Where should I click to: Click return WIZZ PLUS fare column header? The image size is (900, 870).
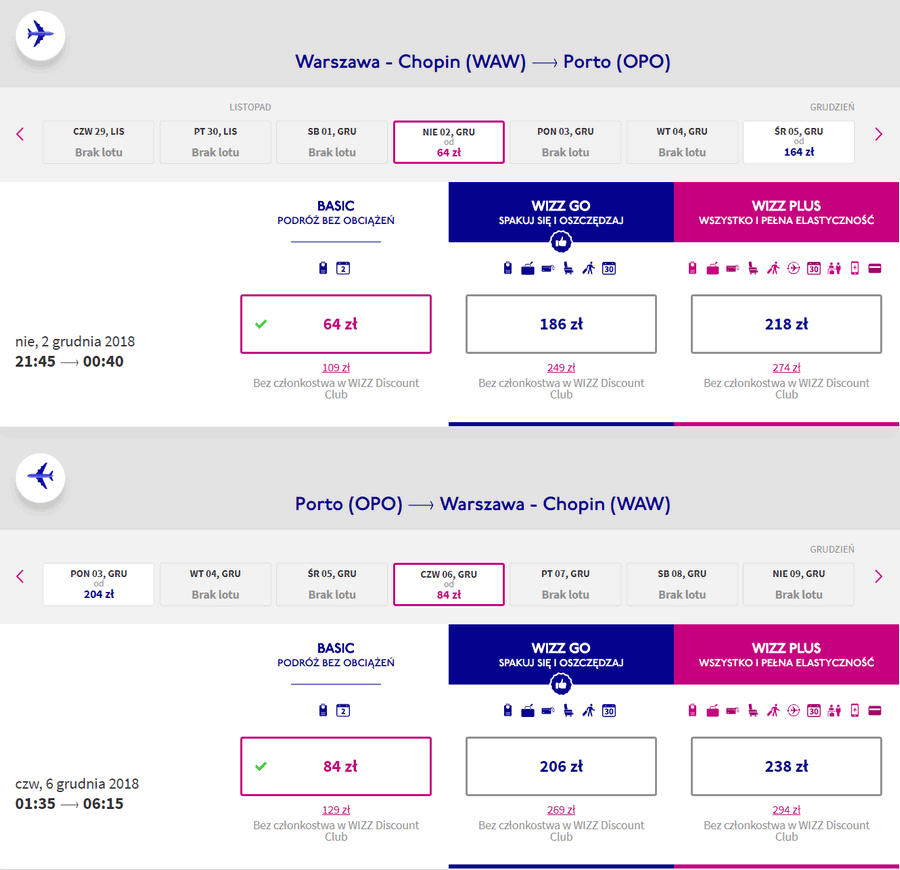coord(786,655)
